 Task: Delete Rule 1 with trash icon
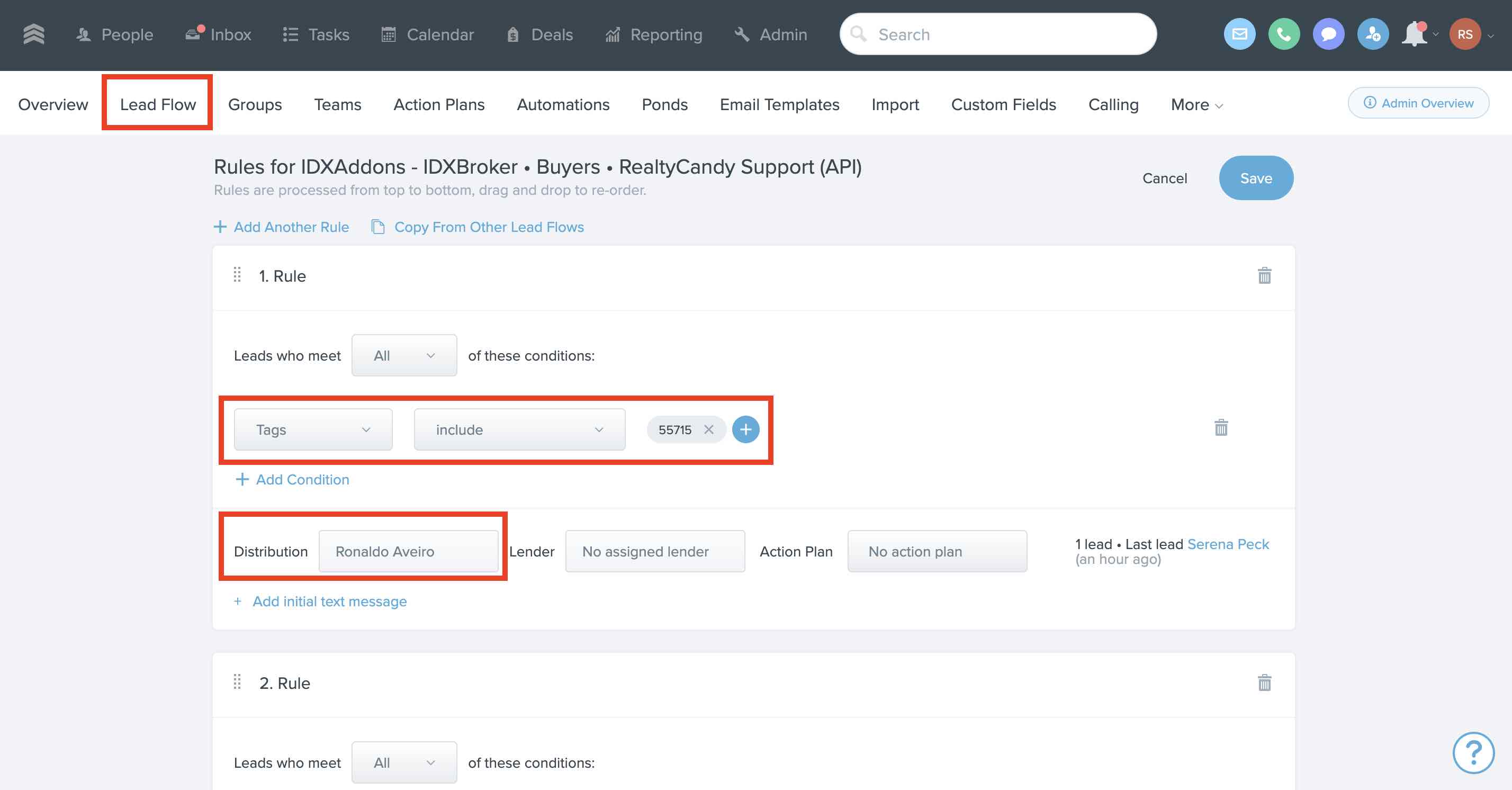(1264, 275)
